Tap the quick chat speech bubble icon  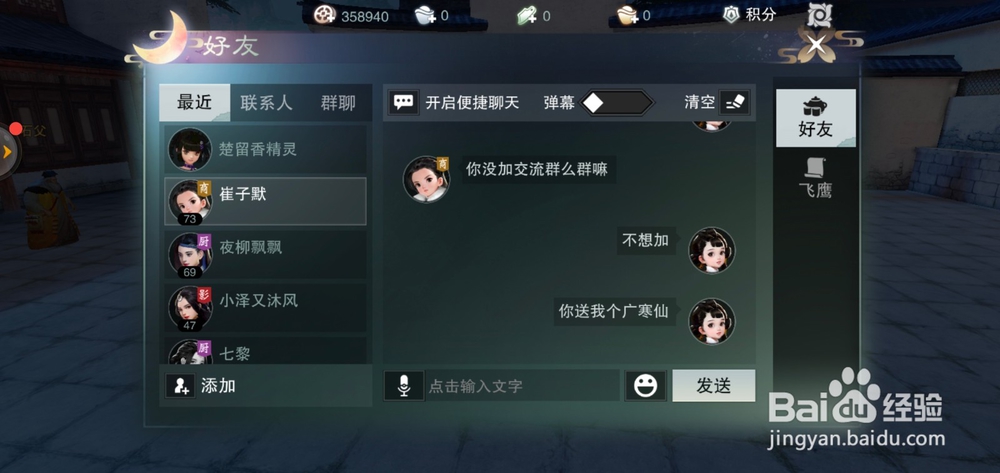tap(404, 103)
